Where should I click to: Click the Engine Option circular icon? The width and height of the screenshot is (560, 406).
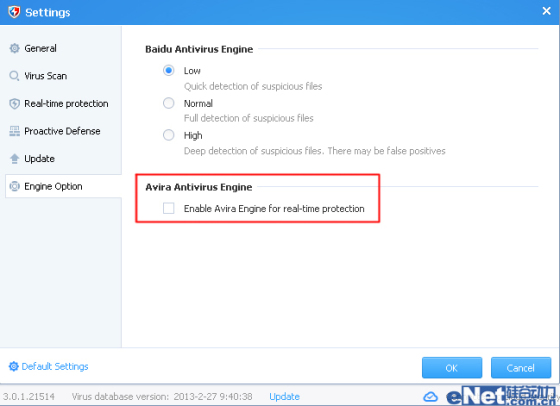(x=14, y=186)
